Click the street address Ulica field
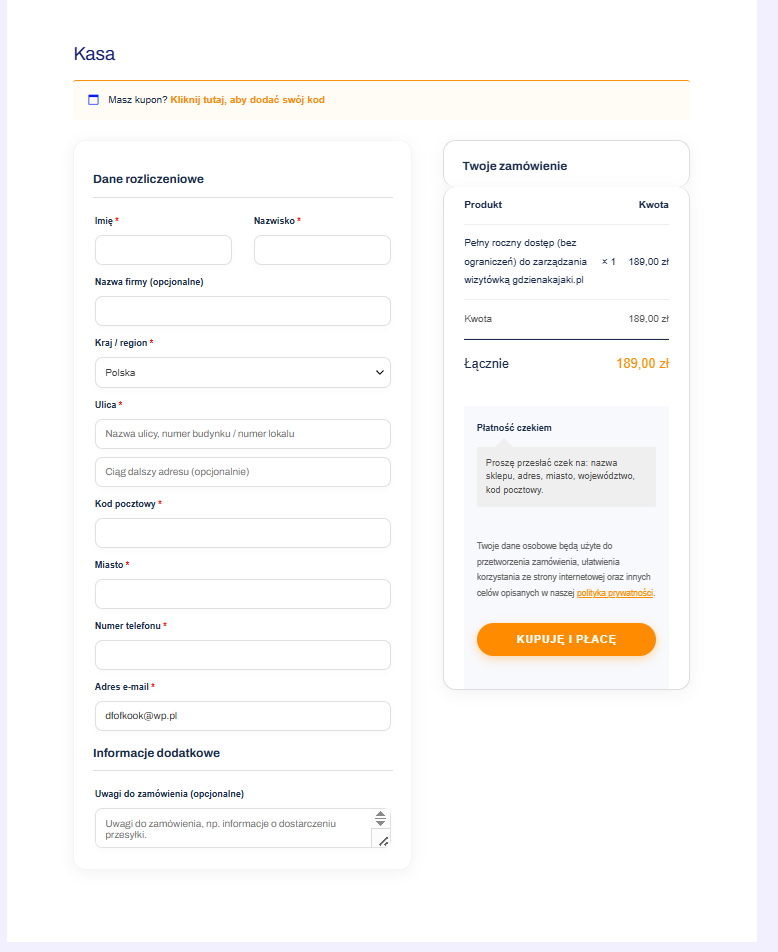This screenshot has height=952, width=778. [x=242, y=434]
